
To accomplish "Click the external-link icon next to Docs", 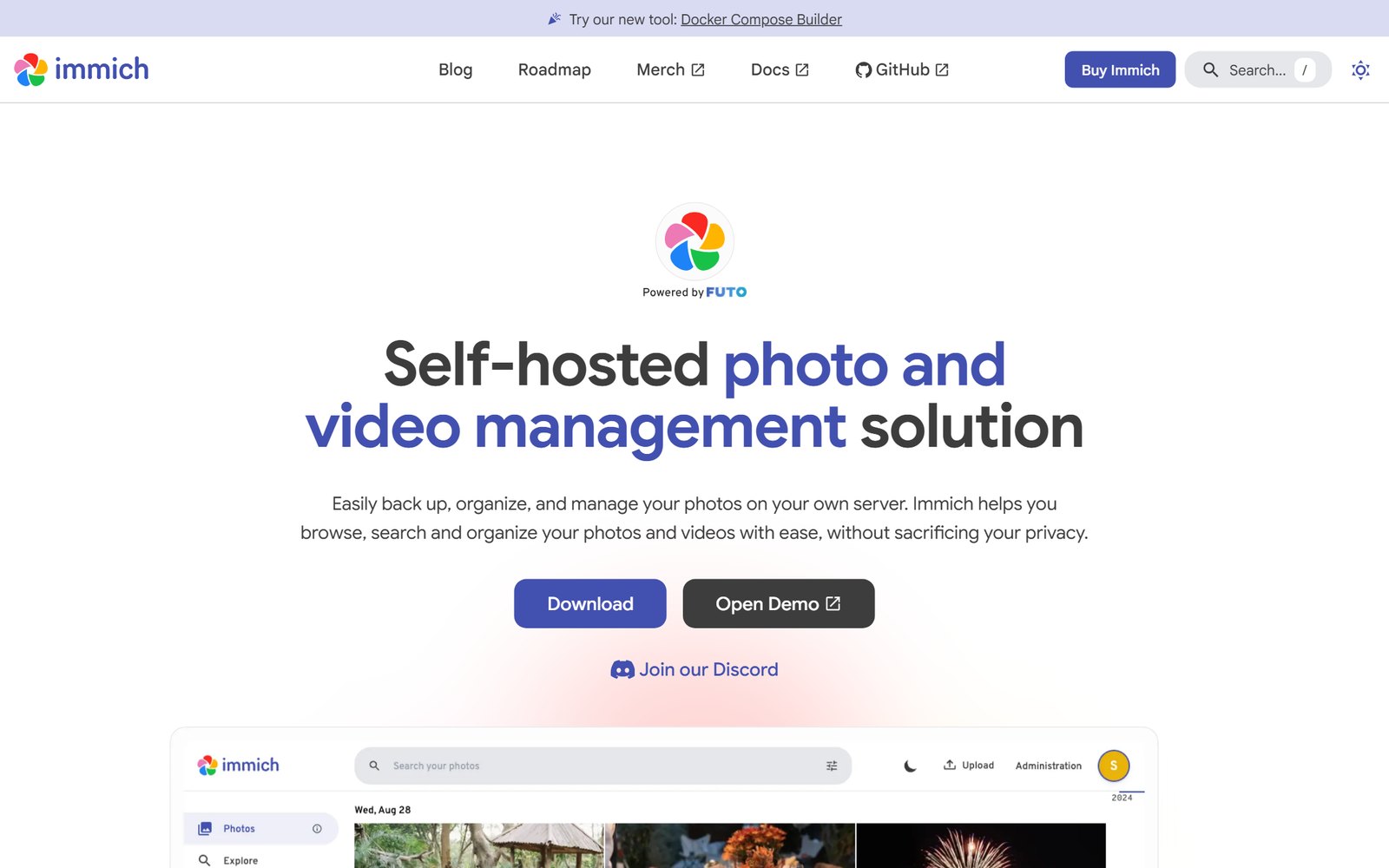I will [802, 70].
